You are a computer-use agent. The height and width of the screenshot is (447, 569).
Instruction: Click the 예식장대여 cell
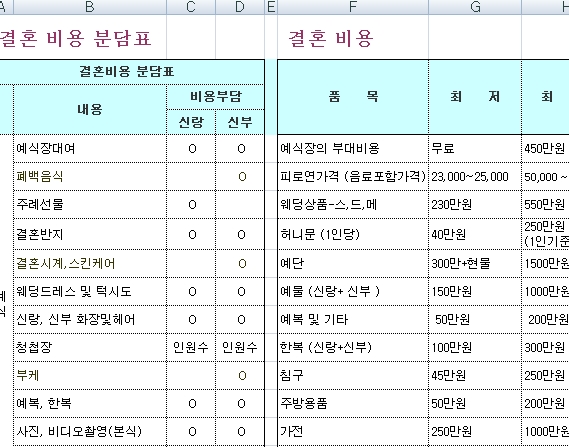pyautogui.click(x=90, y=148)
